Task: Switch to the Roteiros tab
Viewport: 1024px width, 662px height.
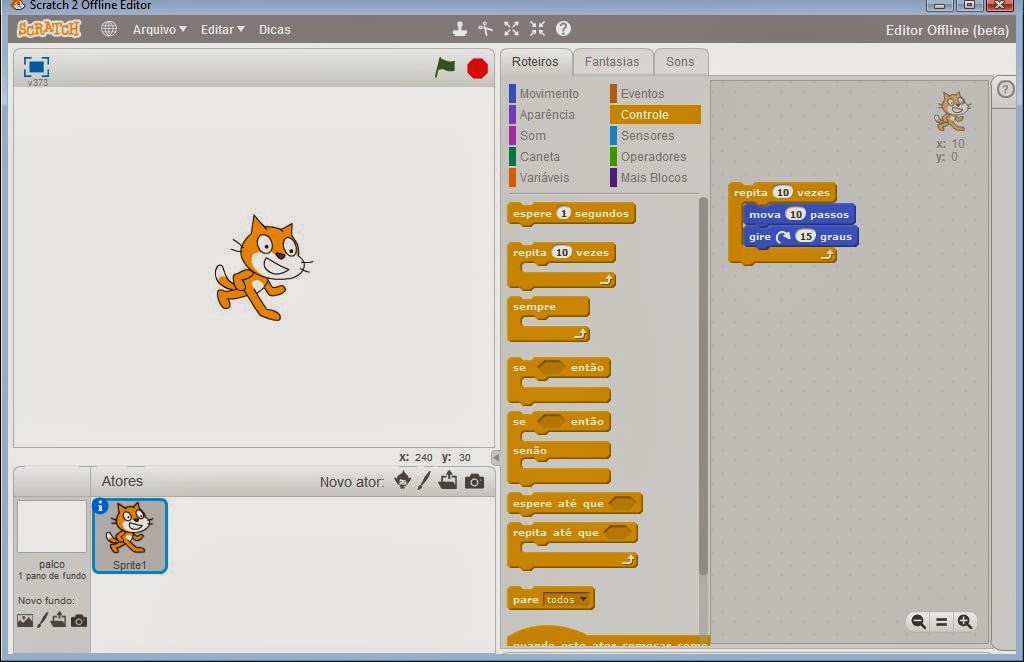Action: 535,62
